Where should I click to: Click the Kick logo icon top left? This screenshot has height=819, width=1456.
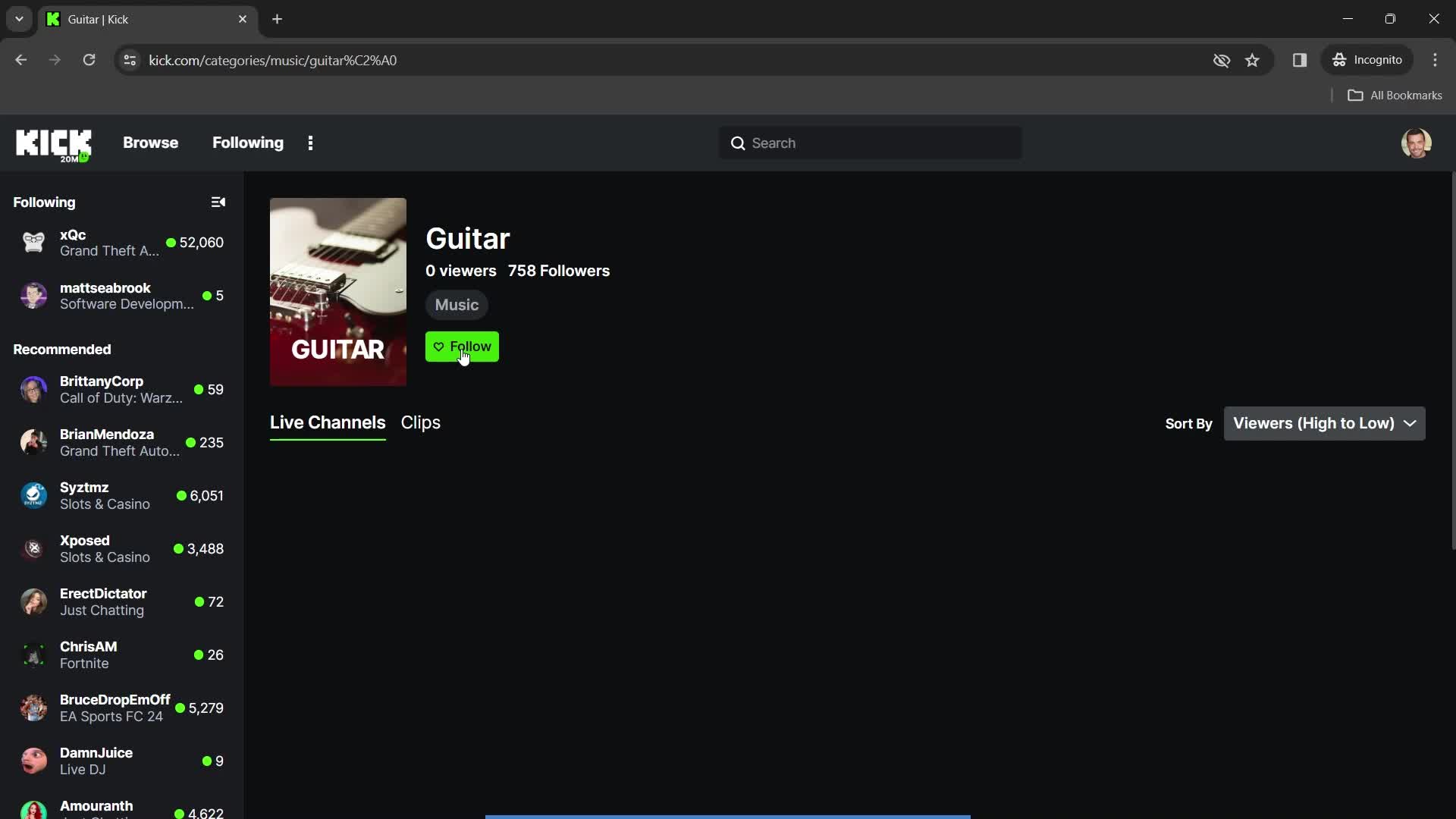(52, 142)
